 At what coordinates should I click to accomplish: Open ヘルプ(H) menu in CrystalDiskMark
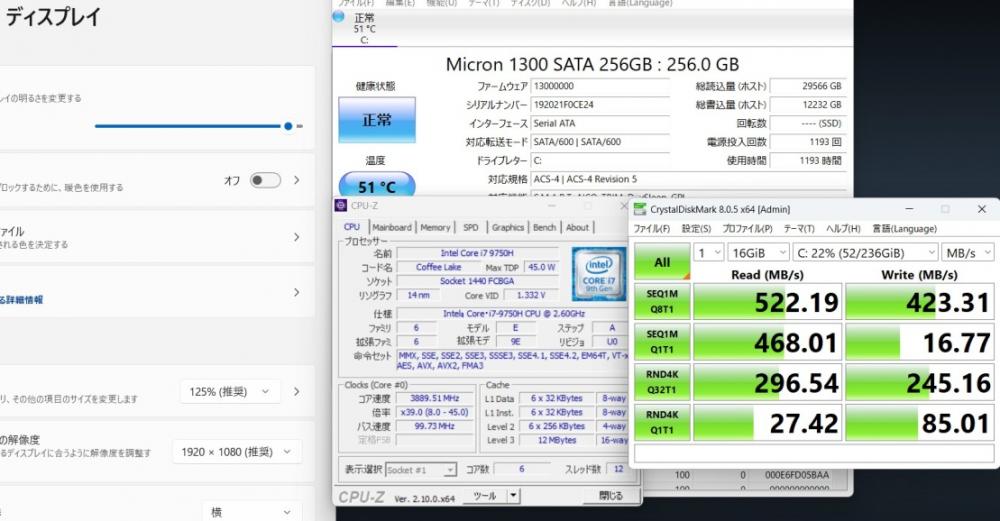point(844,229)
